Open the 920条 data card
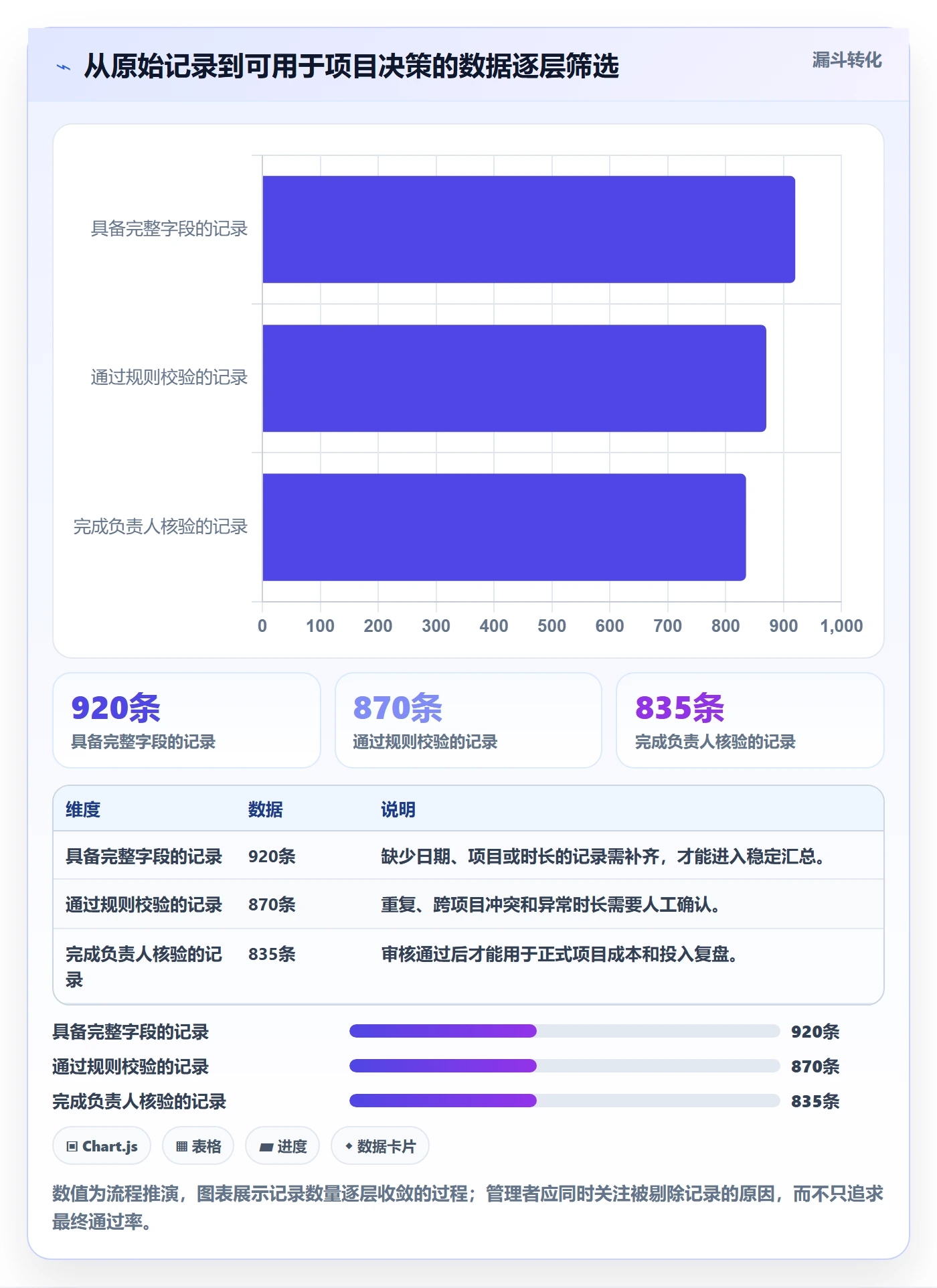The height and width of the screenshot is (1288, 937). (187, 720)
